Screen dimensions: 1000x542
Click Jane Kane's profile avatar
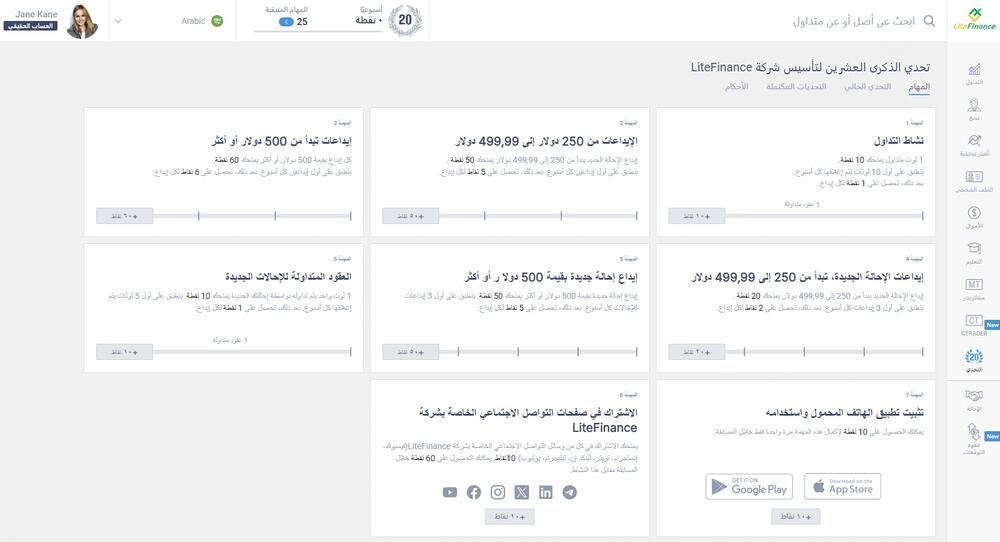tap(82, 21)
